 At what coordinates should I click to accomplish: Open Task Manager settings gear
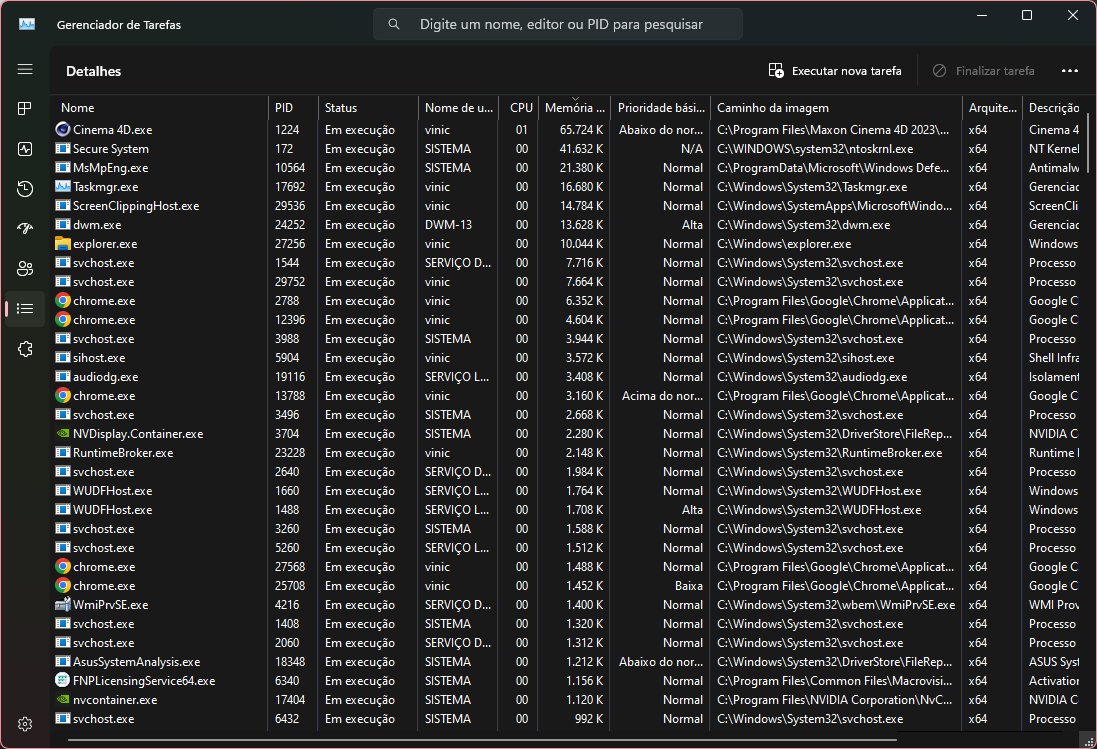(x=25, y=724)
